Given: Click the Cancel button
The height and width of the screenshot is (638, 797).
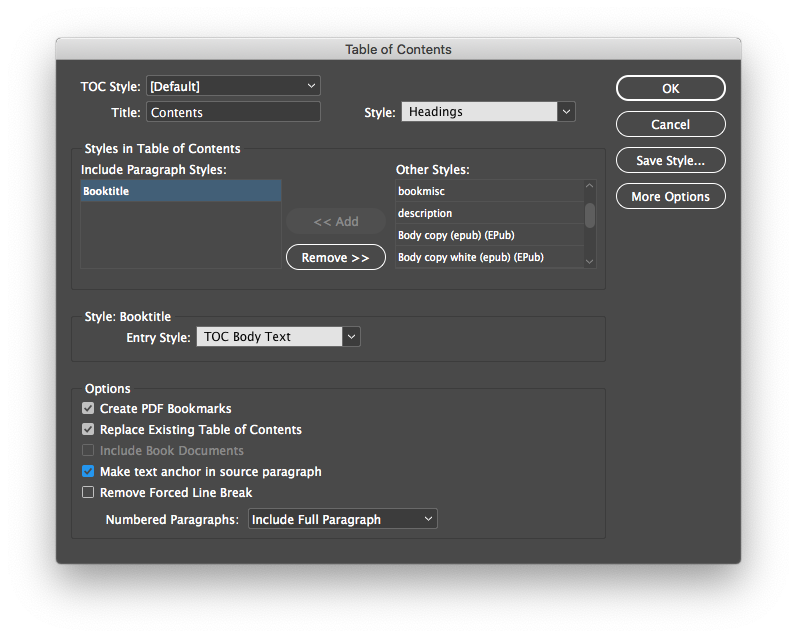Looking at the screenshot, I should tap(670, 124).
